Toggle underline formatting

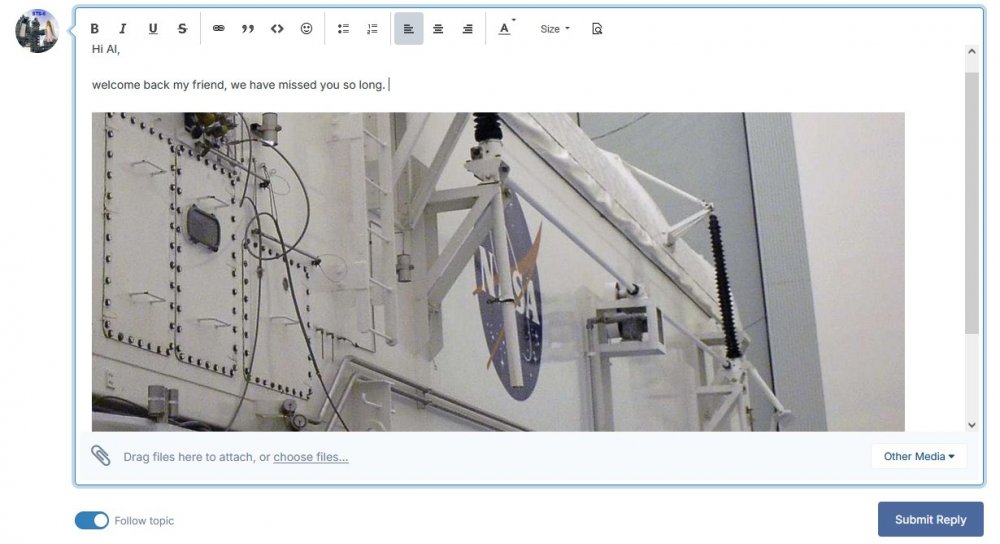click(152, 29)
